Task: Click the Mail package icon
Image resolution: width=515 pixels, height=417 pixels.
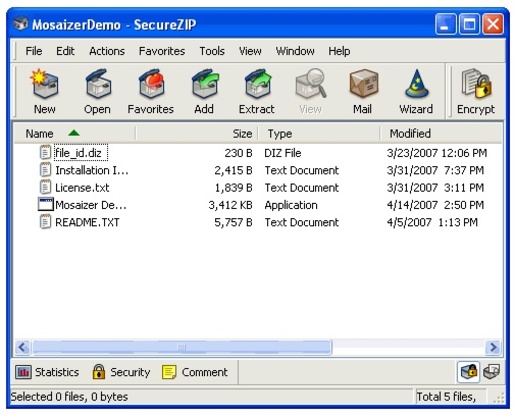Action: pos(363,84)
